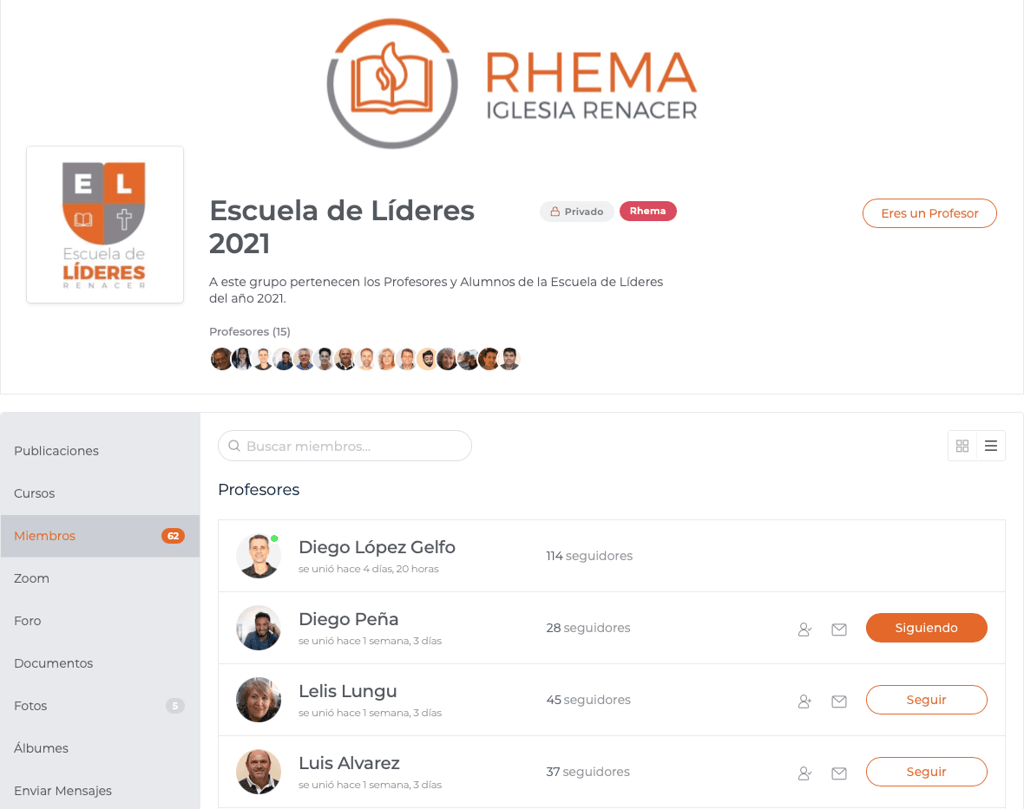This screenshot has height=809, width=1024.
Task: Open Diego López Gelfo's profile name
Action: point(377,547)
